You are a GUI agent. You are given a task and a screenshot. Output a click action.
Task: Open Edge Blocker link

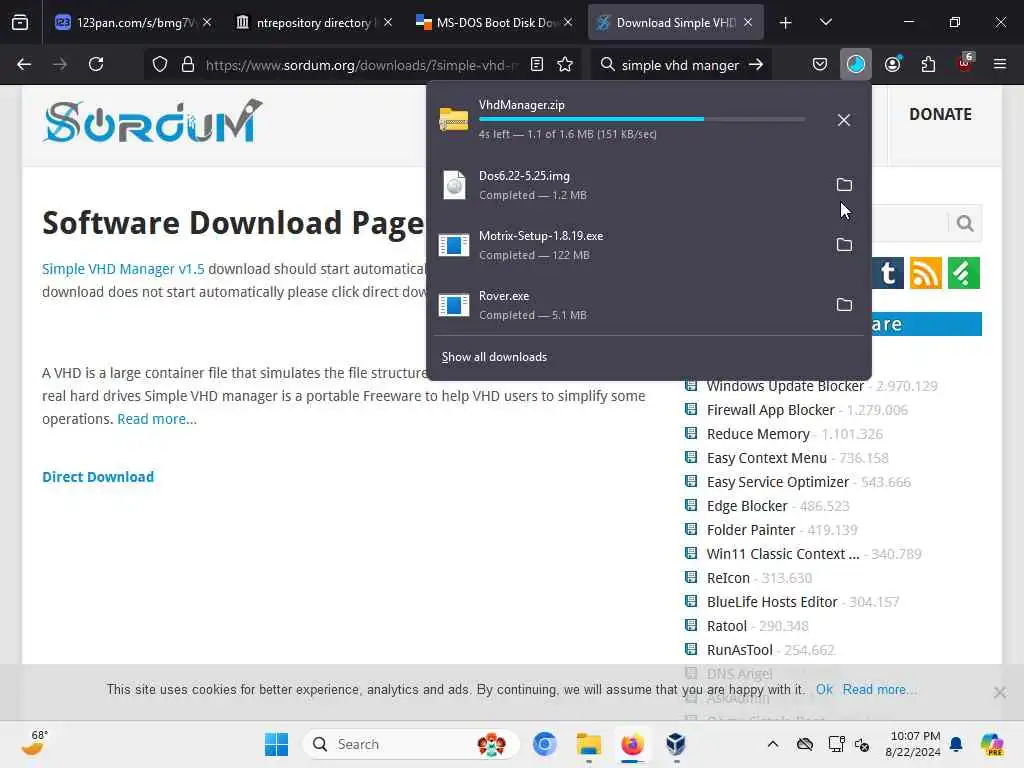pyautogui.click(x=747, y=506)
